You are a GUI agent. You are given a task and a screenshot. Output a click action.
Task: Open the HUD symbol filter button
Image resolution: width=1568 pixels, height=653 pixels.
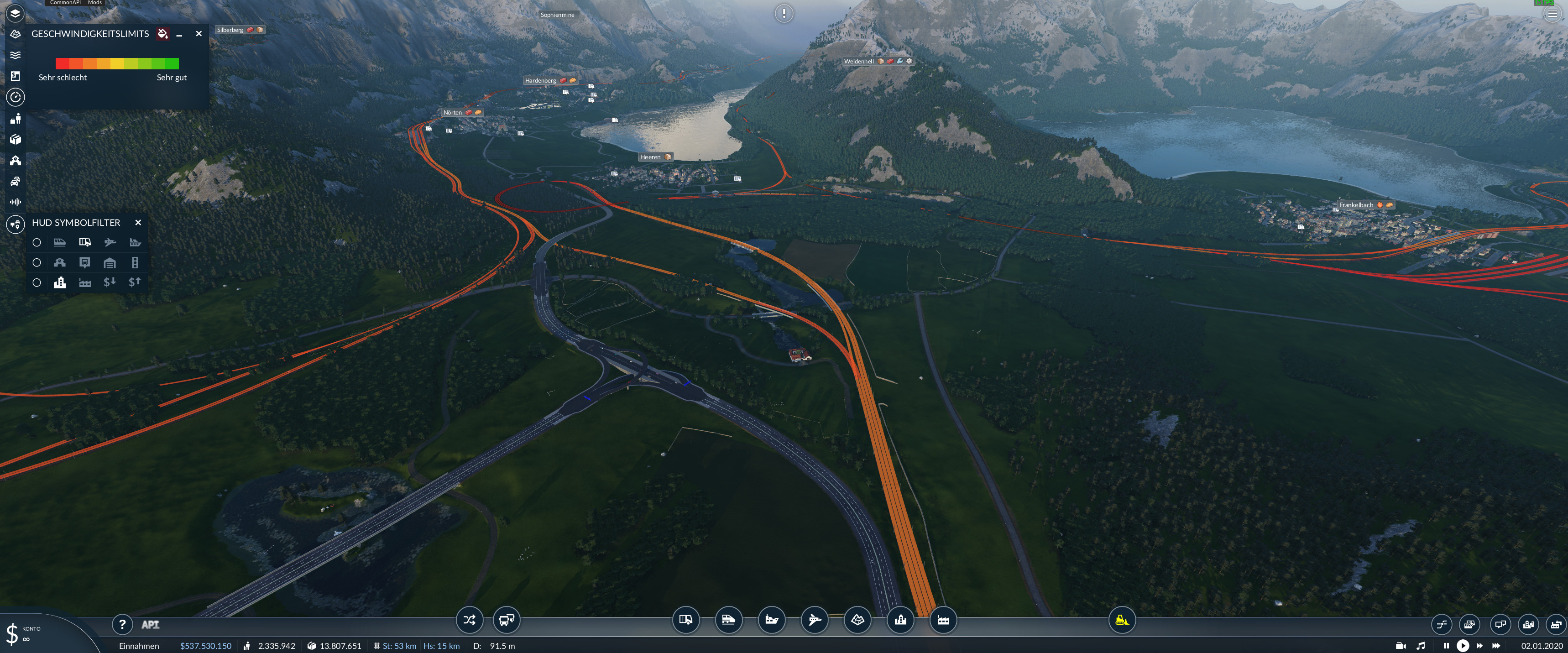coord(15,224)
